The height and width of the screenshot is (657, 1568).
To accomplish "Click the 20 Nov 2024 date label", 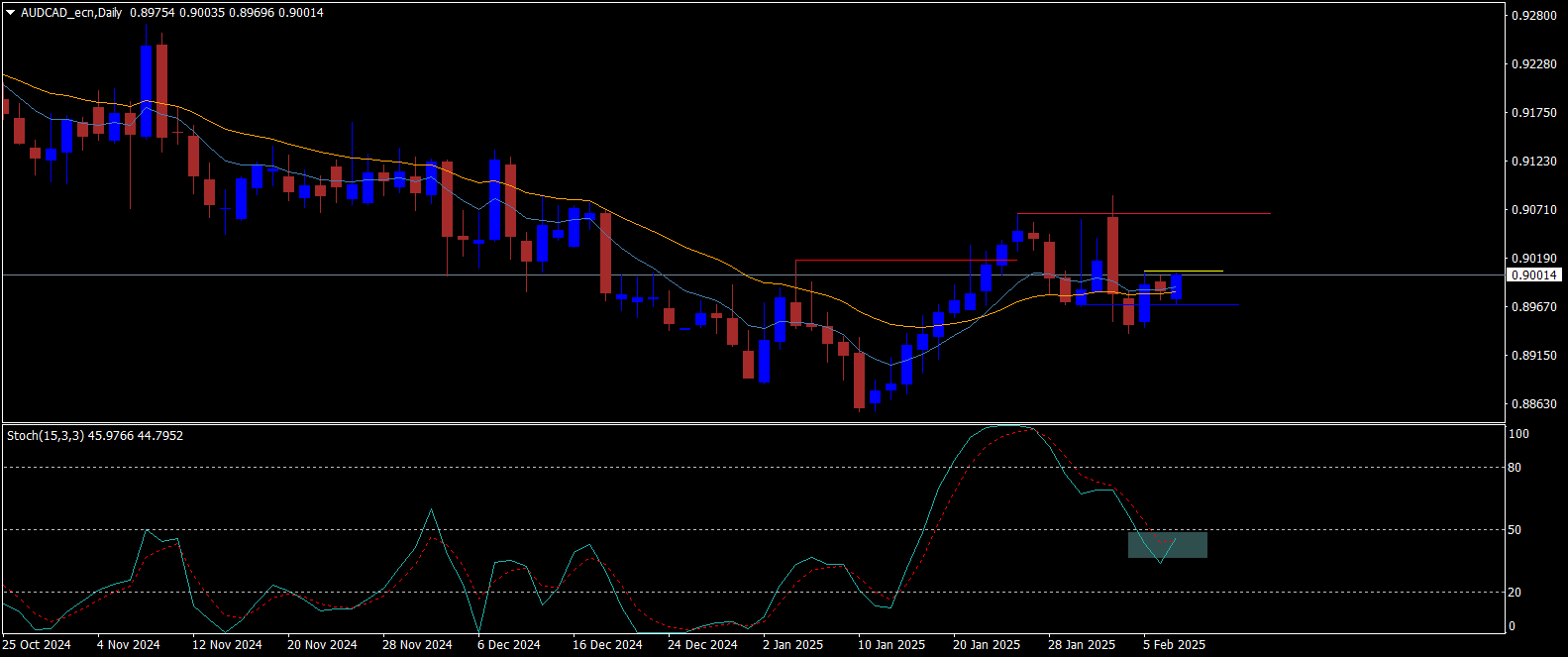I will click(322, 645).
